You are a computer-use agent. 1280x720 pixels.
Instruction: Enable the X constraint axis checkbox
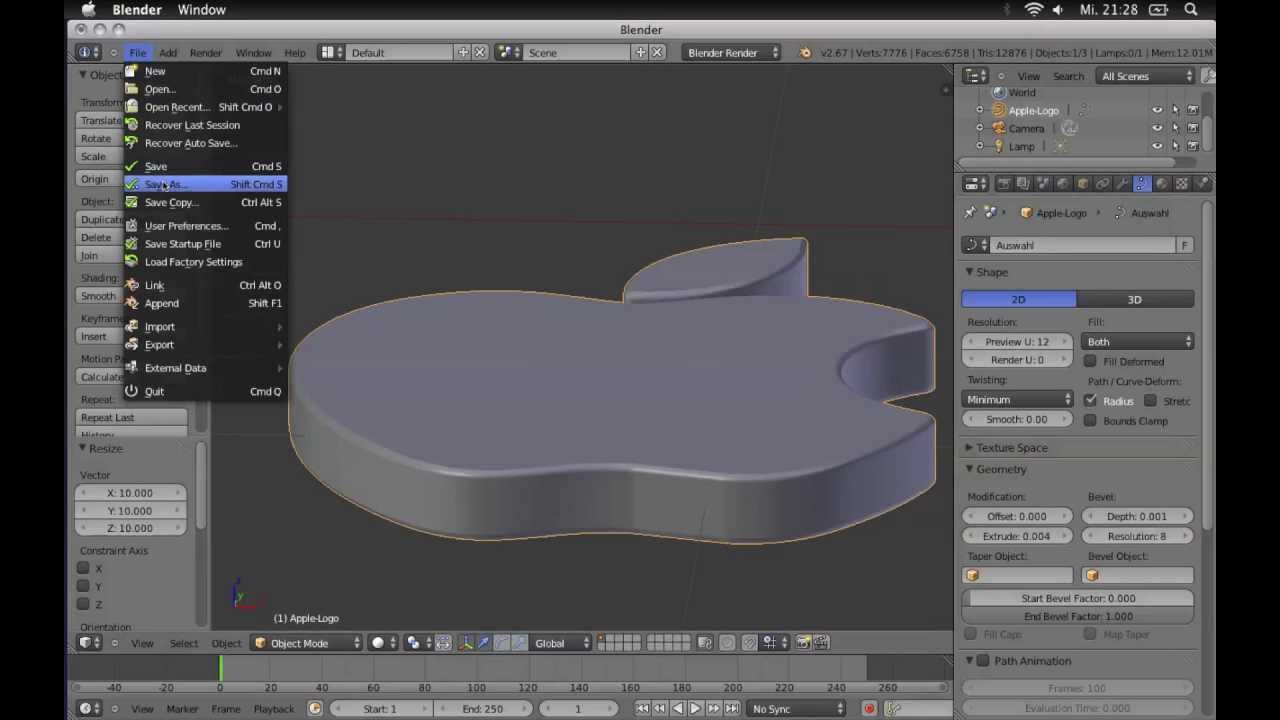(x=84, y=568)
